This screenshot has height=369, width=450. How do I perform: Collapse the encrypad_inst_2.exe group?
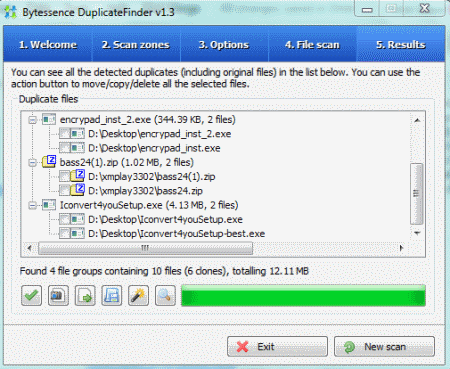tap(32, 120)
